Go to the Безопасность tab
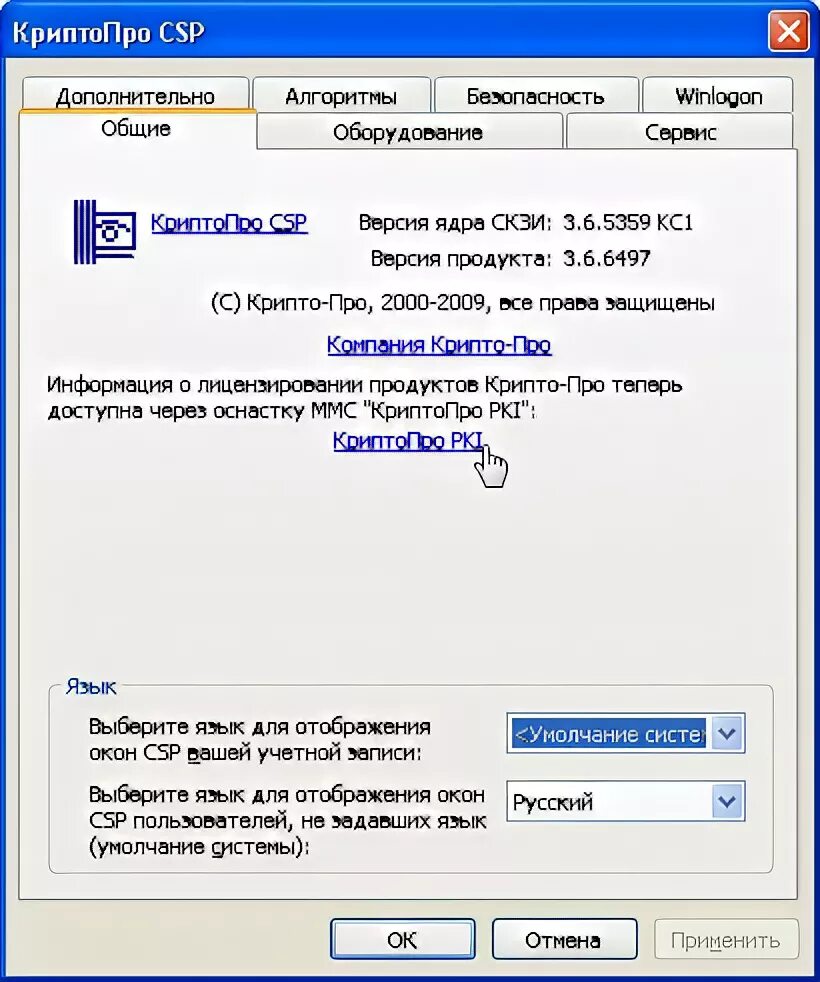This screenshot has height=982, width=820. point(536,96)
